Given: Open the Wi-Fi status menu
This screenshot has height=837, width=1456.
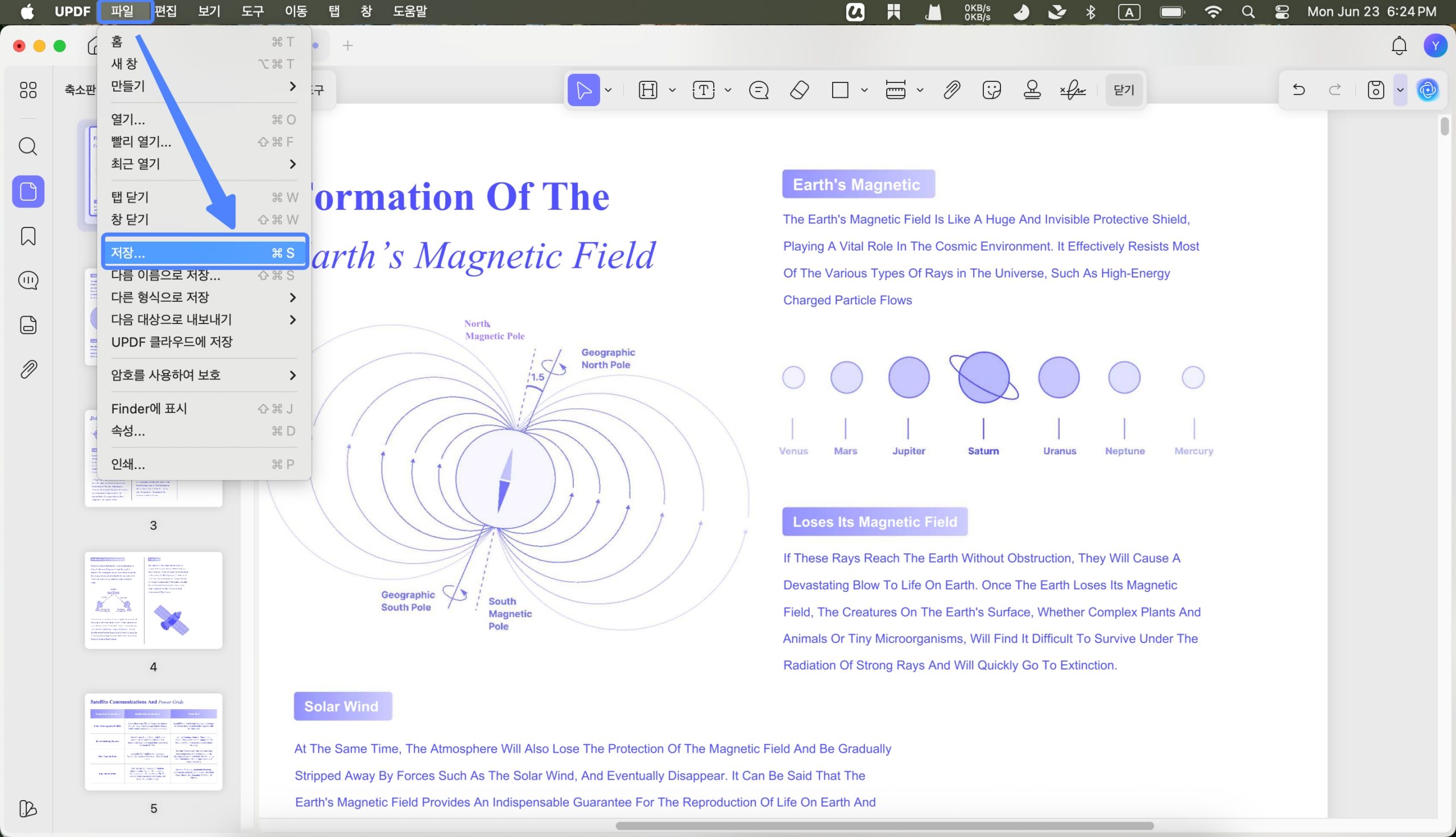Looking at the screenshot, I should click(1213, 11).
